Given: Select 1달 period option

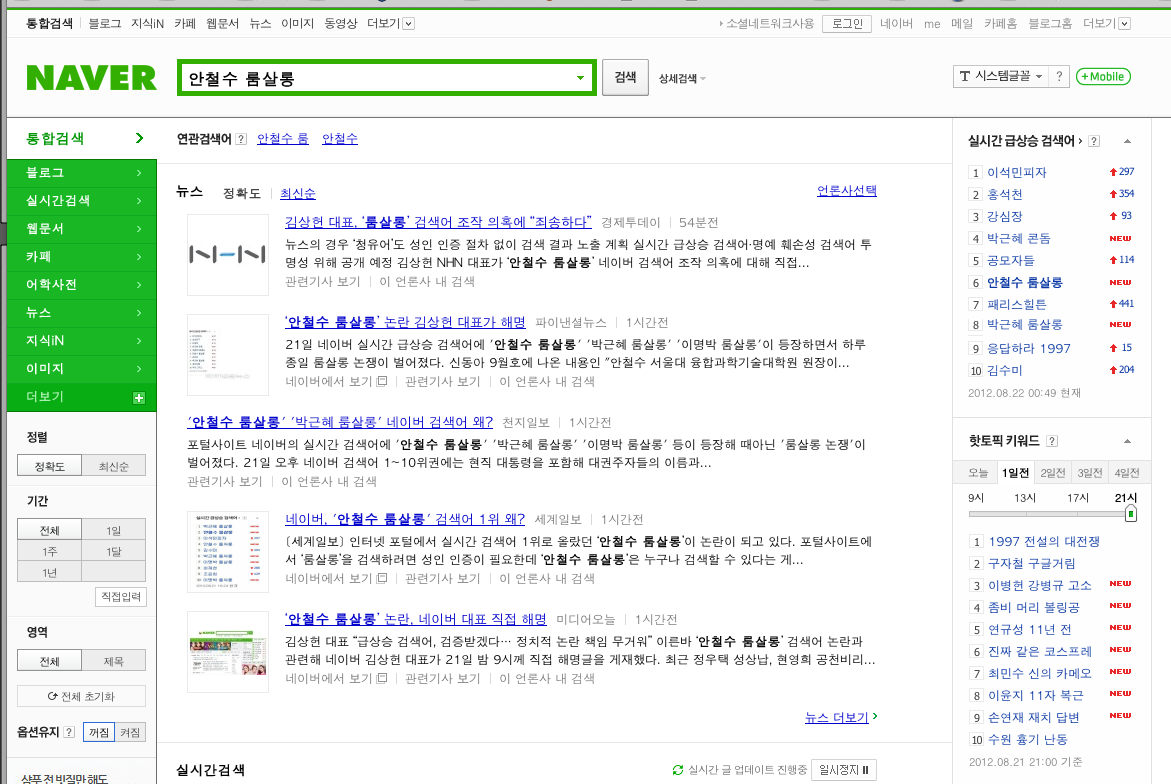Looking at the screenshot, I should pos(114,551).
